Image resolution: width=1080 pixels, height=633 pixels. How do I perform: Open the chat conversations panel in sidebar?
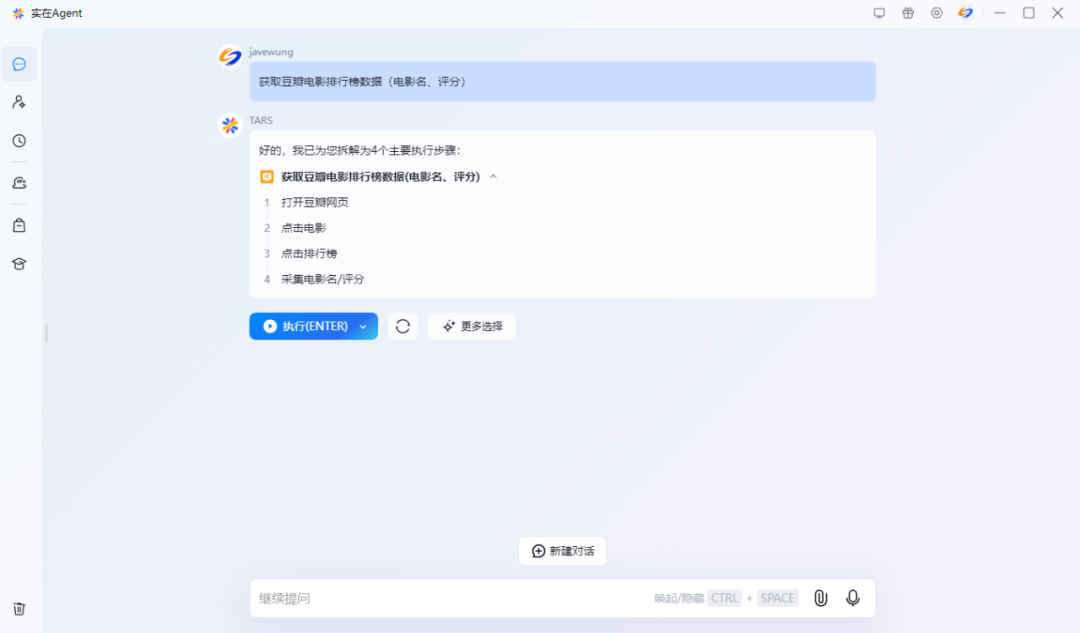[18, 63]
